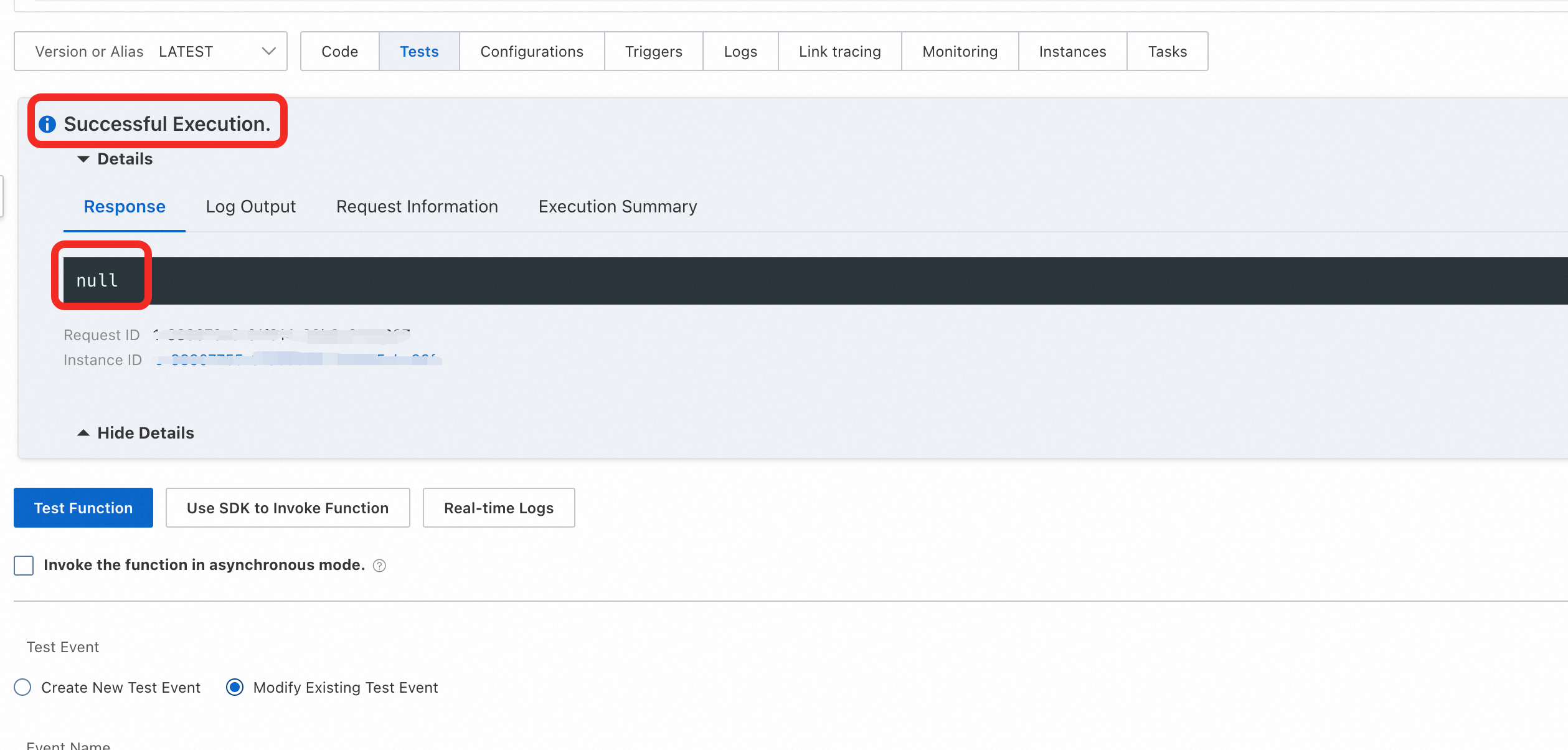Open Real-time Logs

coord(498,508)
